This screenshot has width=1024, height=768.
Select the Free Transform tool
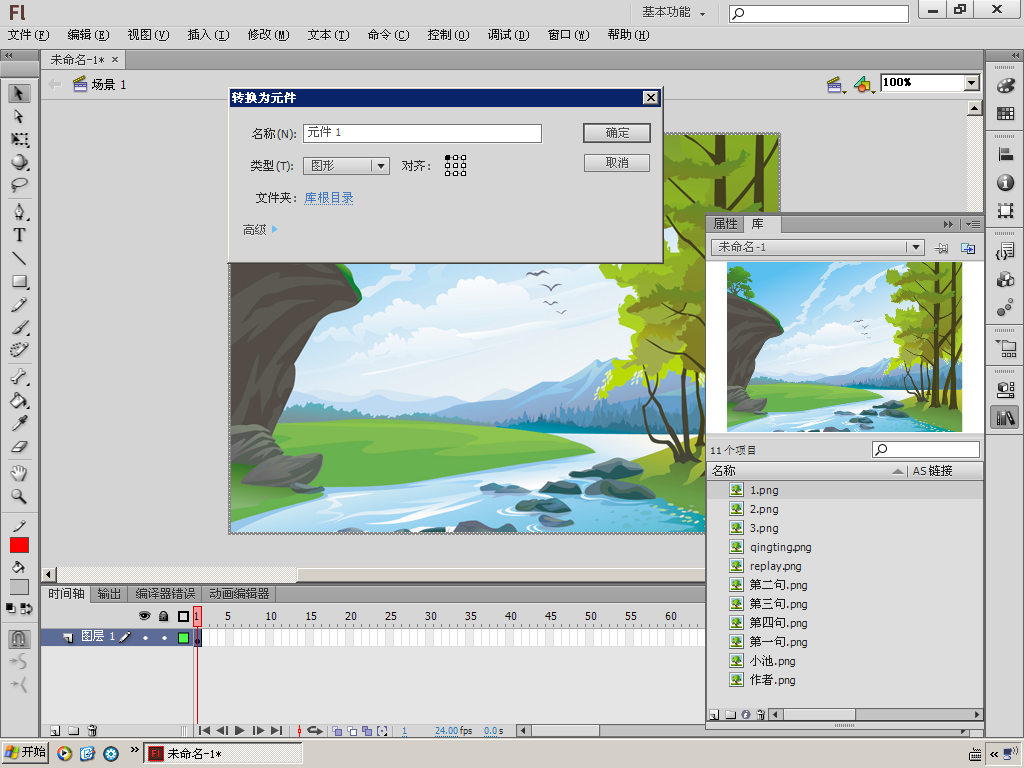(x=19, y=140)
